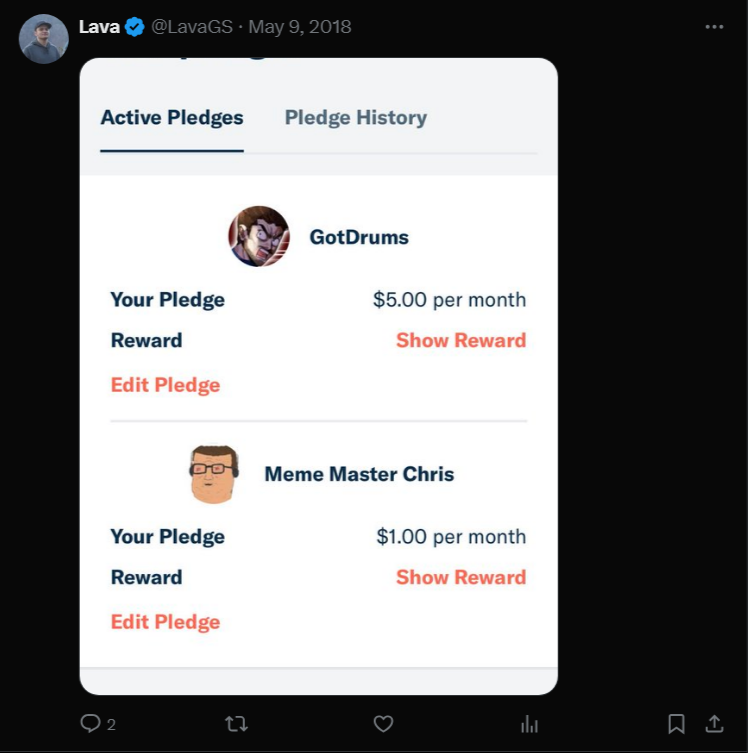Switch to the Pledge History tab
Image resolution: width=748 pixels, height=753 pixels.
tap(356, 118)
